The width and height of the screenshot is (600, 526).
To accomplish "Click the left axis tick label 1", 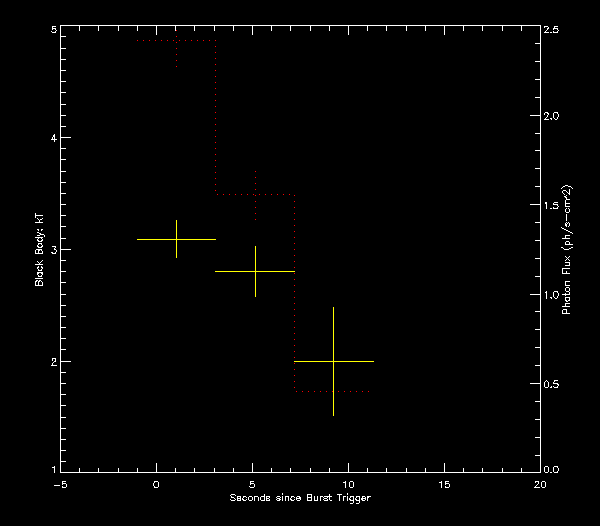I will 53,469.
